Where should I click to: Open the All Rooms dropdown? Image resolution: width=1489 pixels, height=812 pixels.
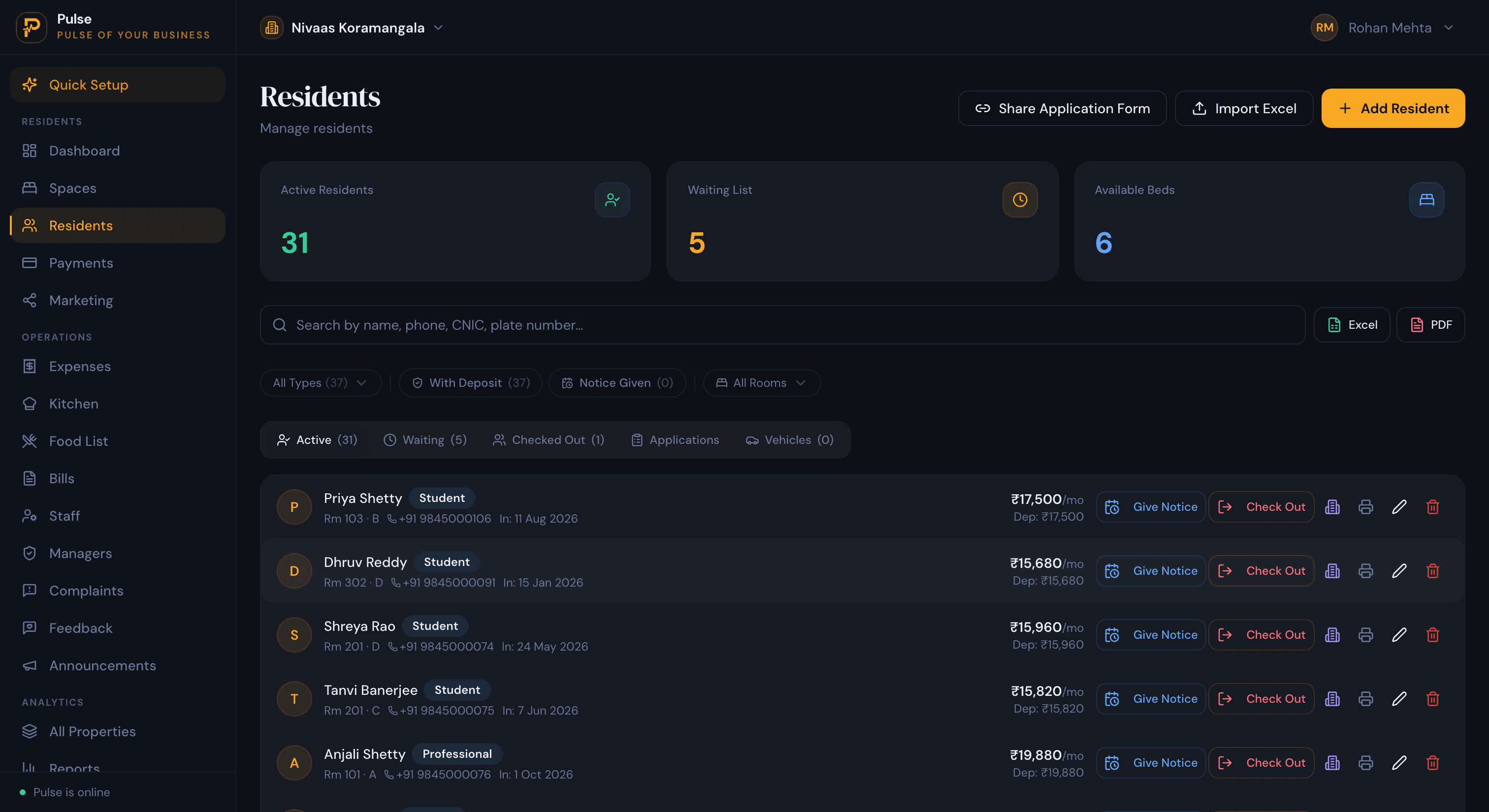(x=761, y=383)
